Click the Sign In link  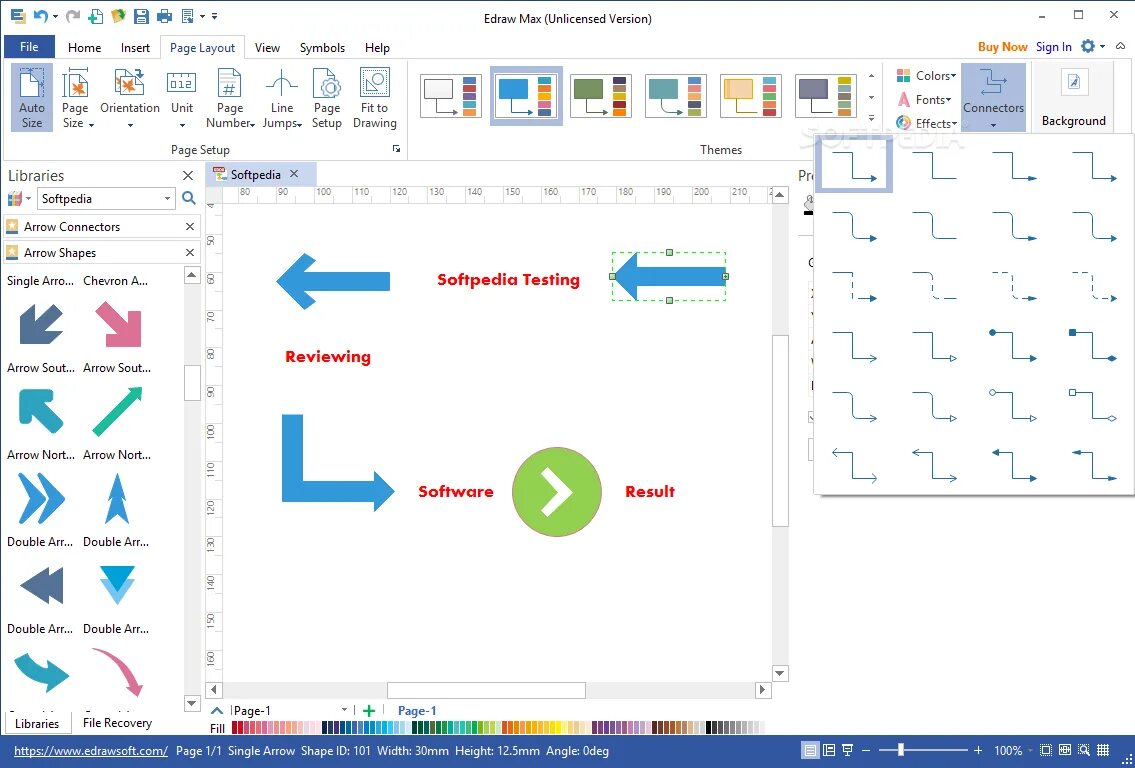click(1053, 46)
